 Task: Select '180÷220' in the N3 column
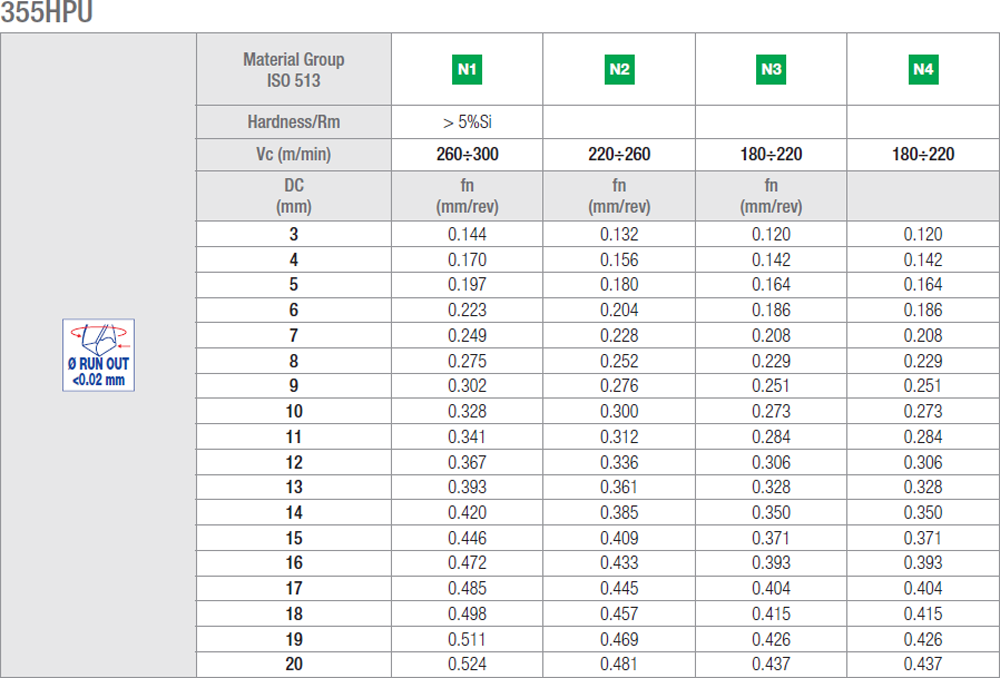click(771, 154)
